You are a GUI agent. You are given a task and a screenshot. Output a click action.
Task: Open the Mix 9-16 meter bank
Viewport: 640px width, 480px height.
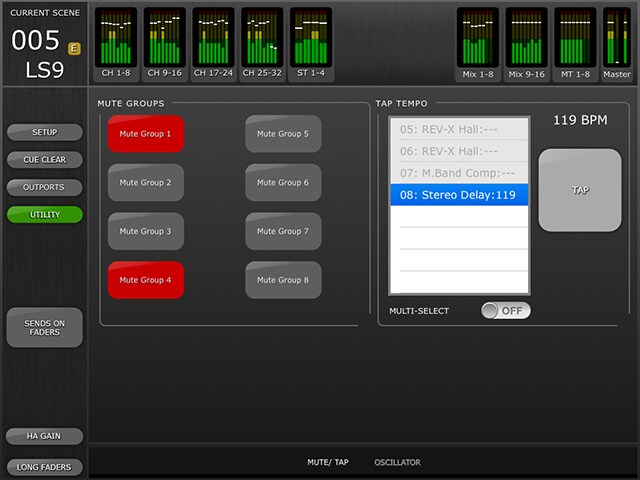pyautogui.click(x=527, y=43)
